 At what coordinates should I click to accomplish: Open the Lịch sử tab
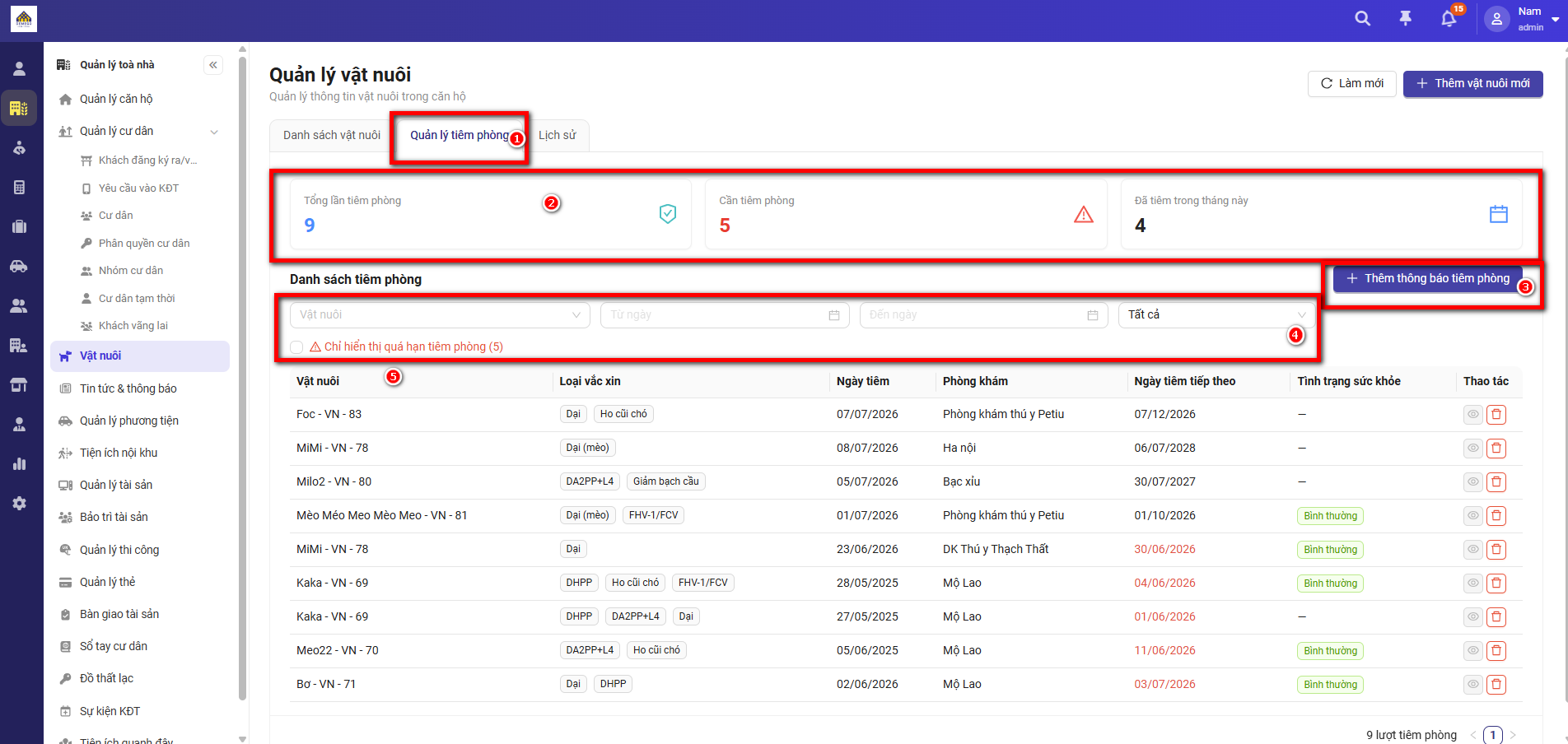click(558, 135)
